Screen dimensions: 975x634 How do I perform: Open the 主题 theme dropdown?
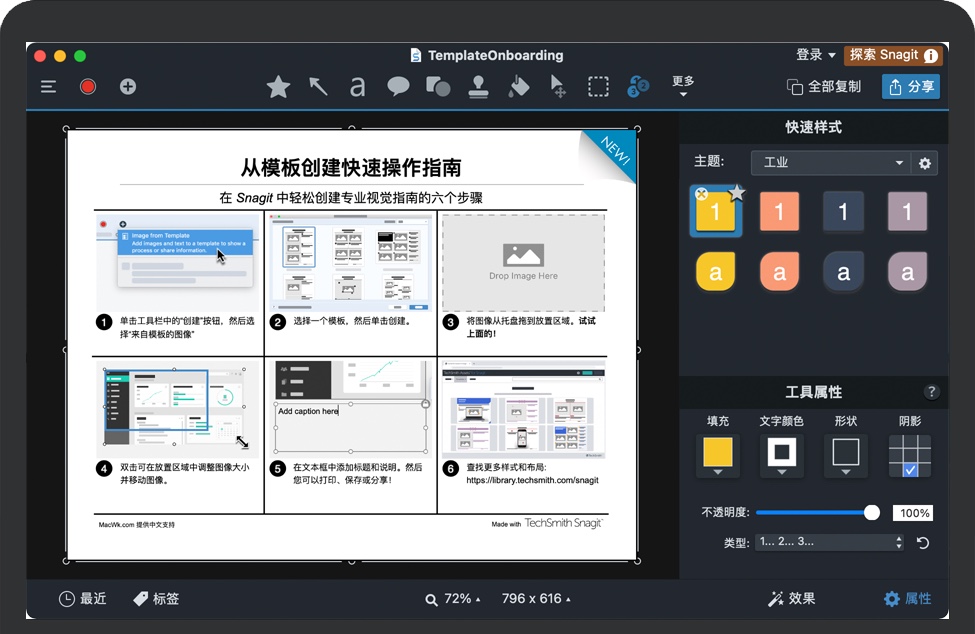click(x=830, y=163)
